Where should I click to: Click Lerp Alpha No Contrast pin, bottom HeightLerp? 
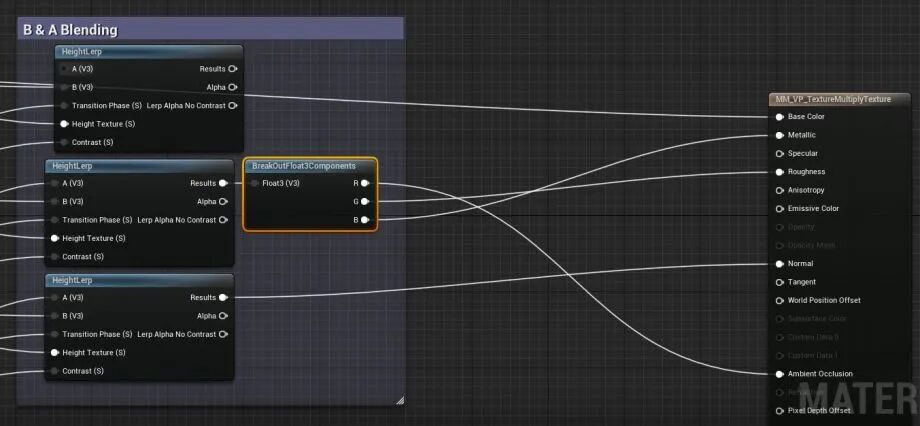click(x=223, y=334)
